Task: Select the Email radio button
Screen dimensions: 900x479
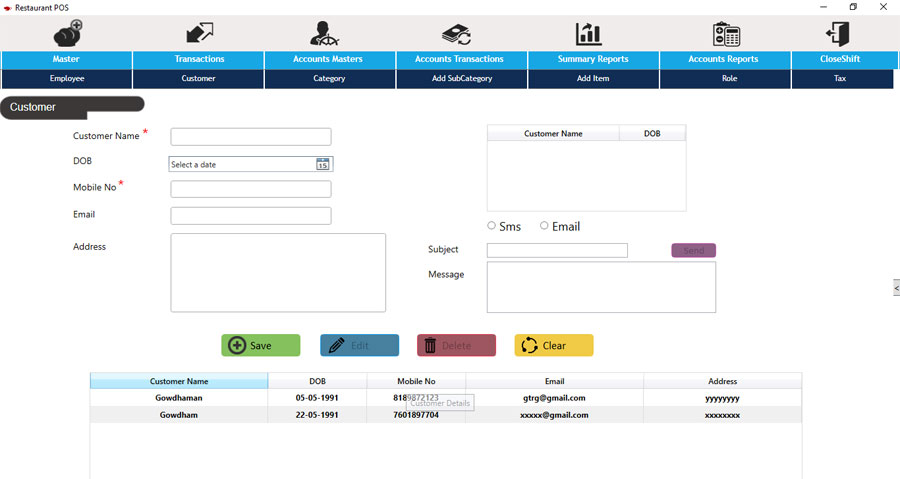Action: pyautogui.click(x=545, y=226)
